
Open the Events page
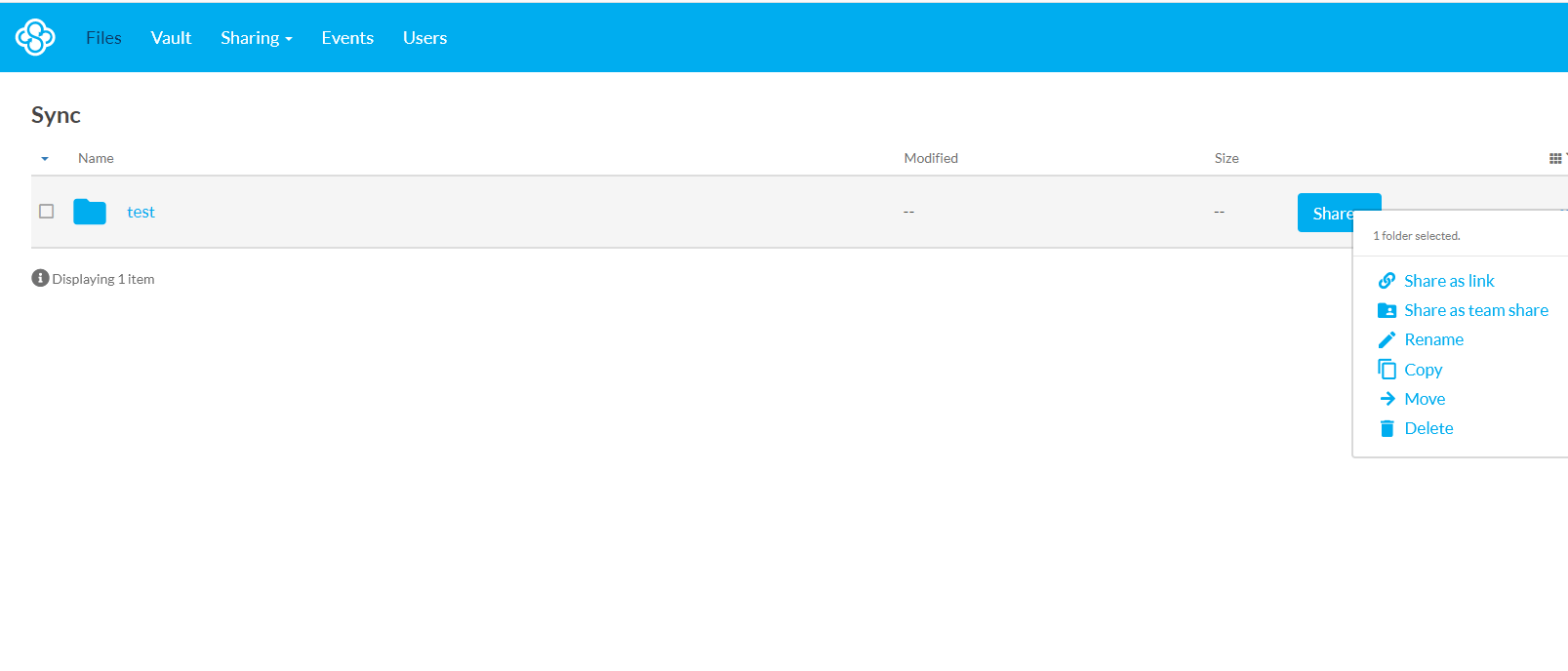[x=347, y=38]
